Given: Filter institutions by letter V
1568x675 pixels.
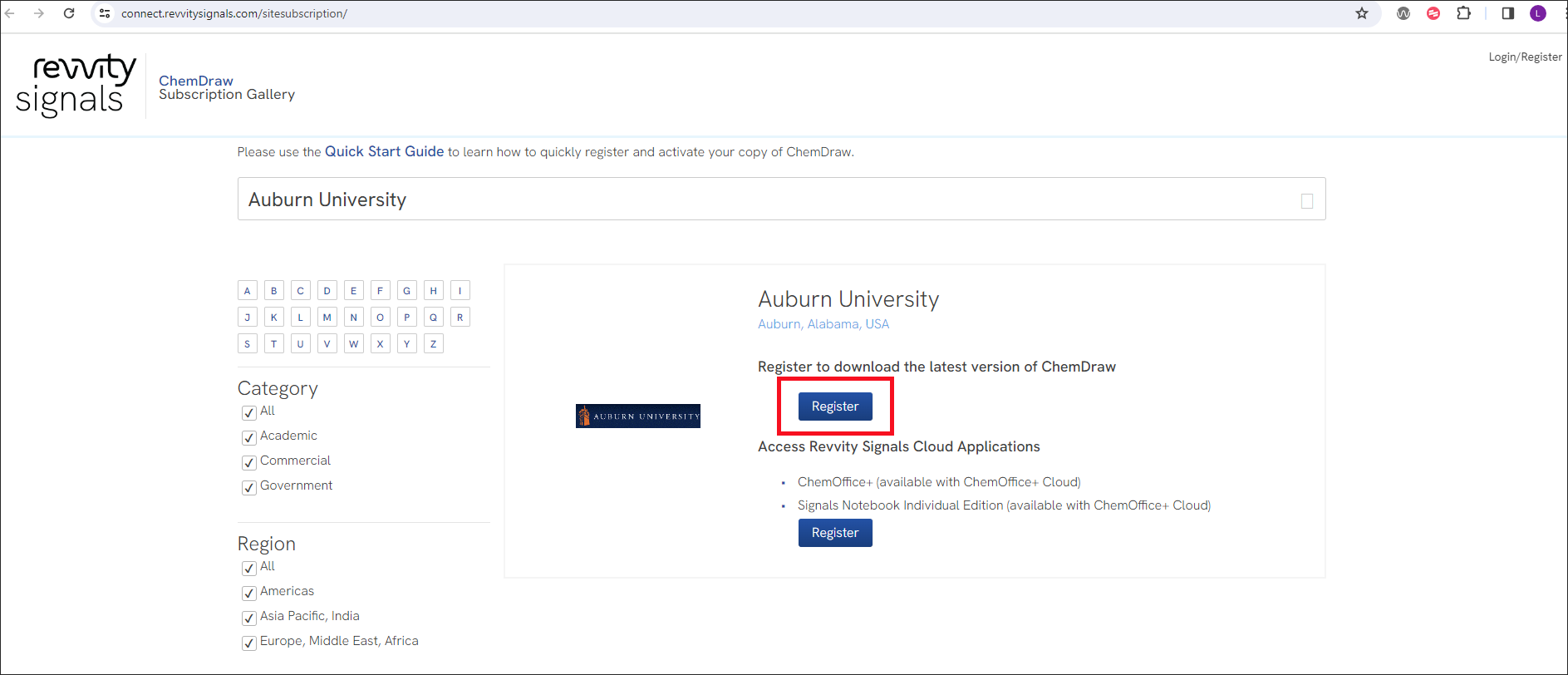Looking at the screenshot, I should pyautogui.click(x=327, y=344).
